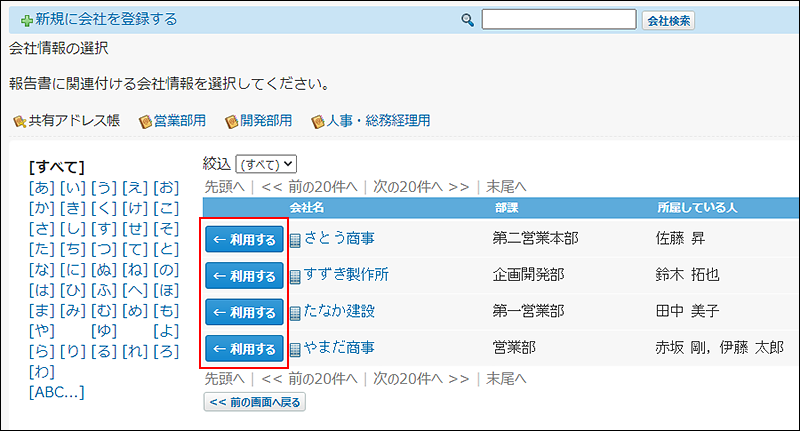Click the 共有アドレス帳 book icon

pyautogui.click(x=20, y=121)
